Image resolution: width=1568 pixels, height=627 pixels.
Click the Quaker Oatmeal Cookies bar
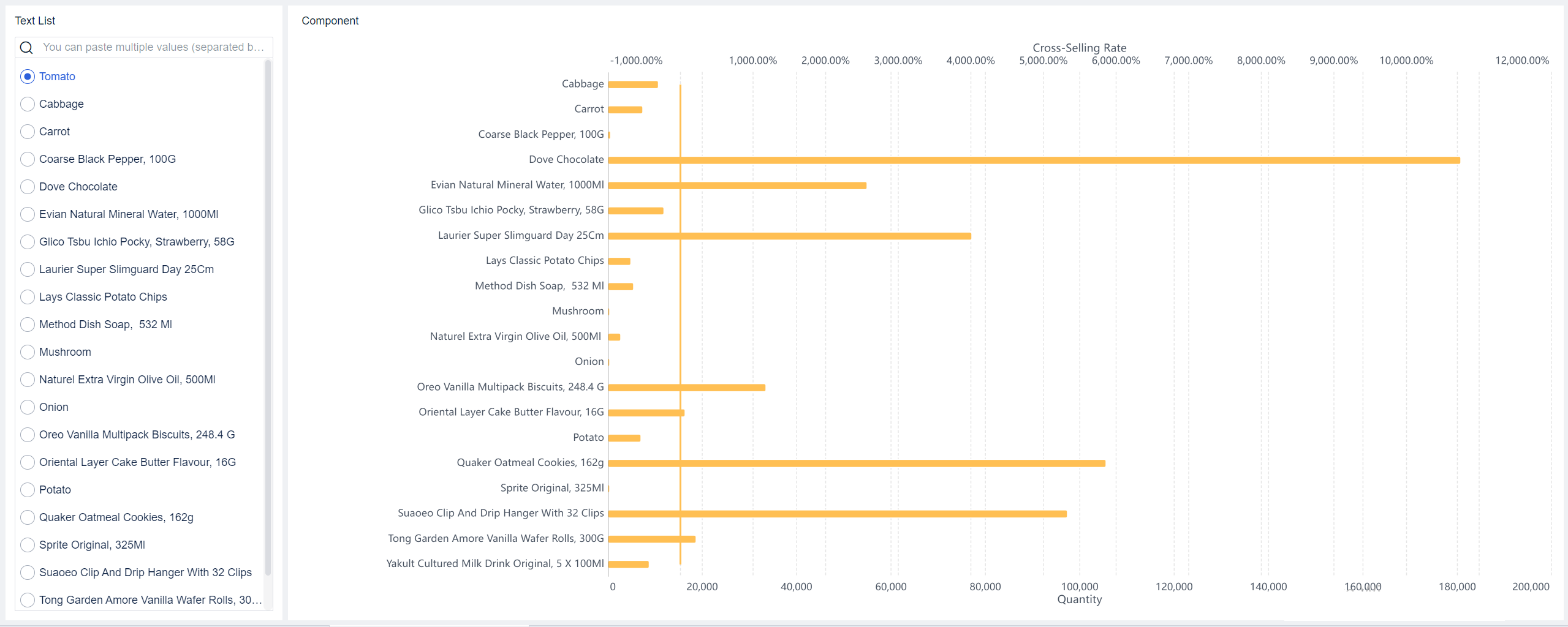coord(858,462)
